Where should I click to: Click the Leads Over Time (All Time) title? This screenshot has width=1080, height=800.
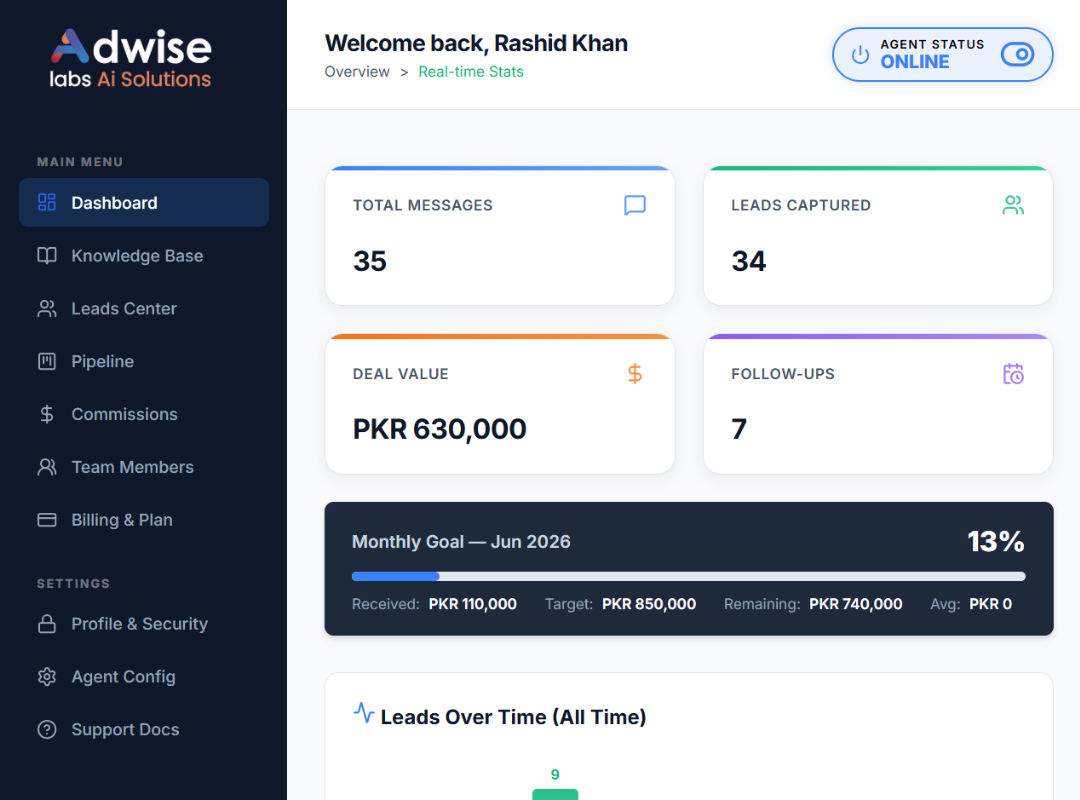(513, 717)
